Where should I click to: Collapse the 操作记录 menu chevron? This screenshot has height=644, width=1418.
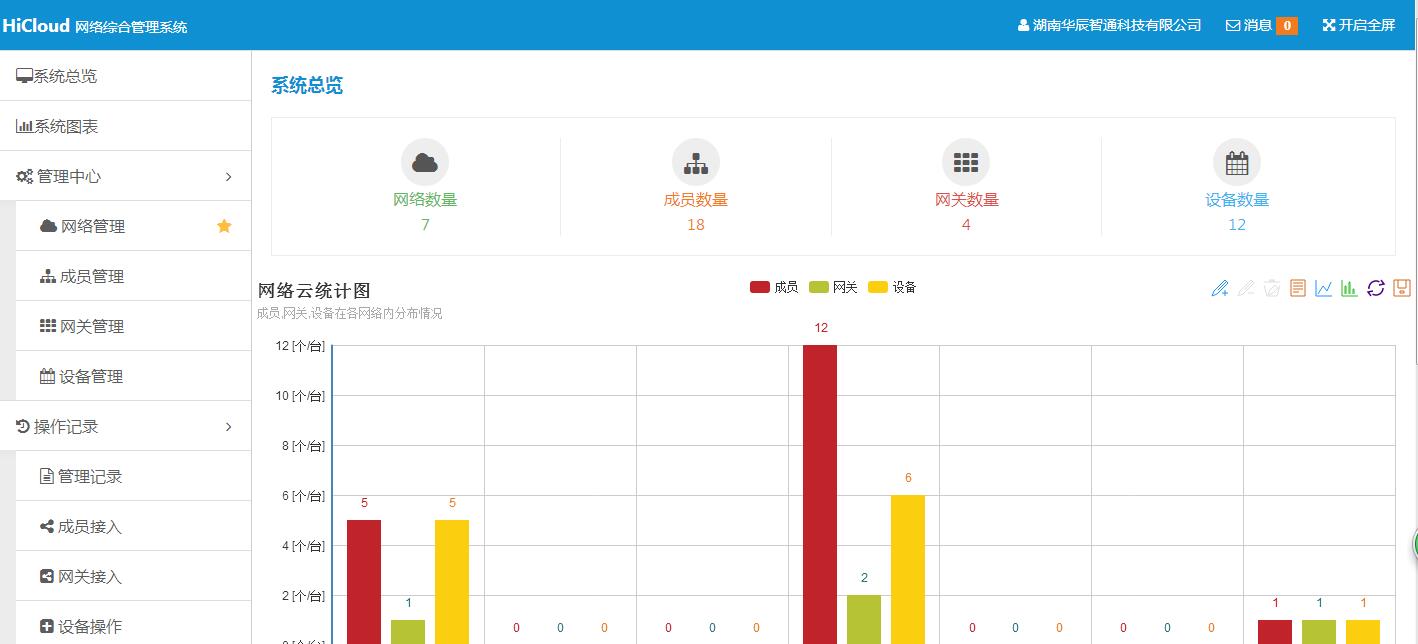click(228, 427)
